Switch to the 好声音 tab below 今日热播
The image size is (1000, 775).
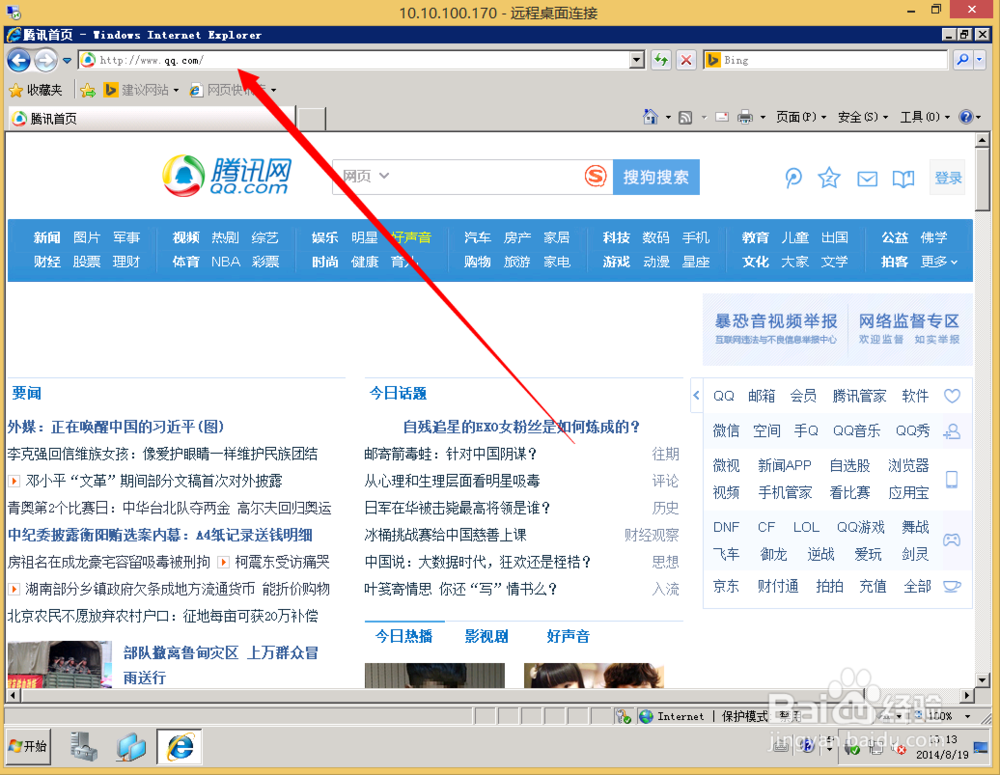[x=568, y=636]
